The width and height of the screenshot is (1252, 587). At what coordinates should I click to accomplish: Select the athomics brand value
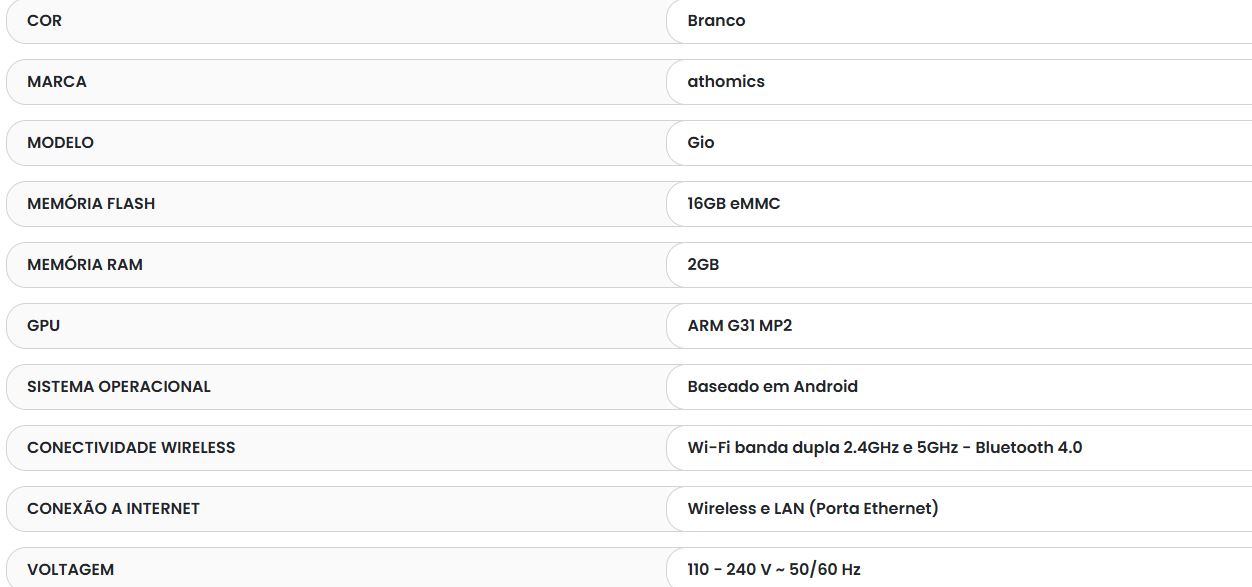coord(726,82)
